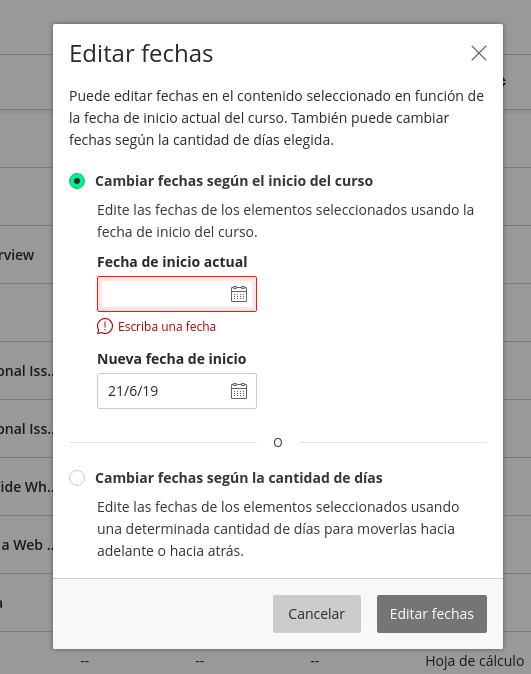Click the label text Cambiar fechas según la cantidad de días
The width and height of the screenshot is (531, 674).
click(239, 478)
